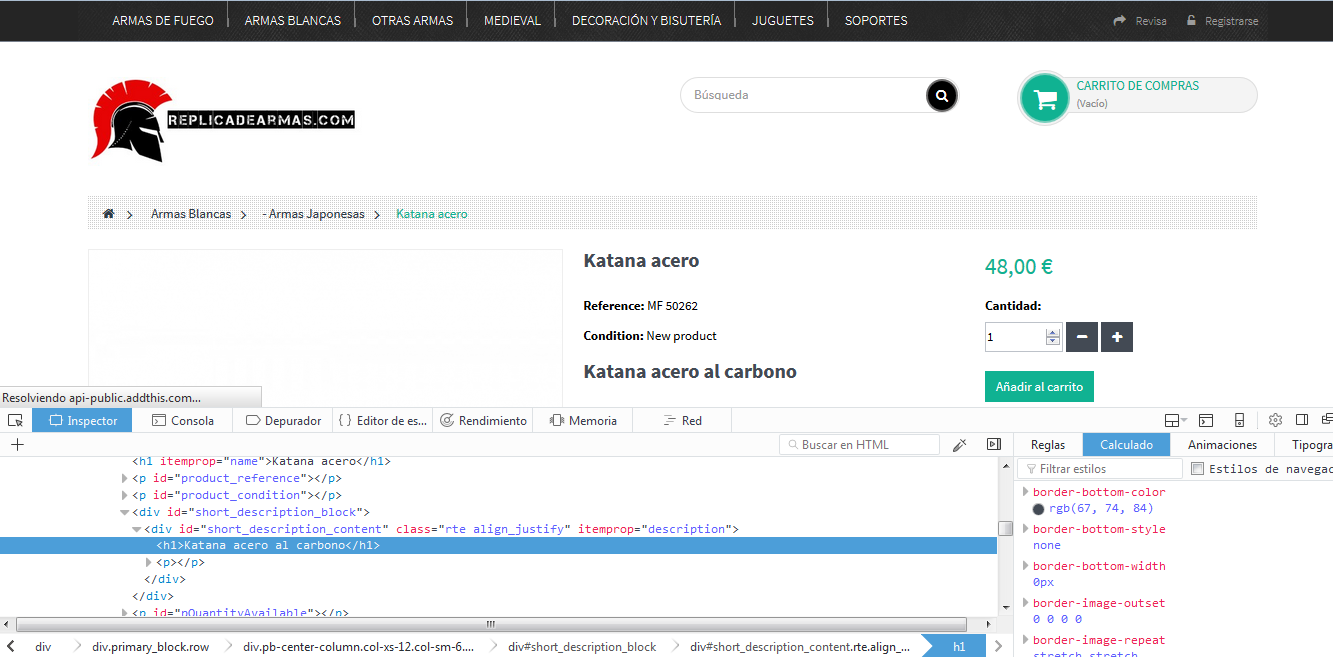
Task: Click the black search magnifier button
Action: 942,96
